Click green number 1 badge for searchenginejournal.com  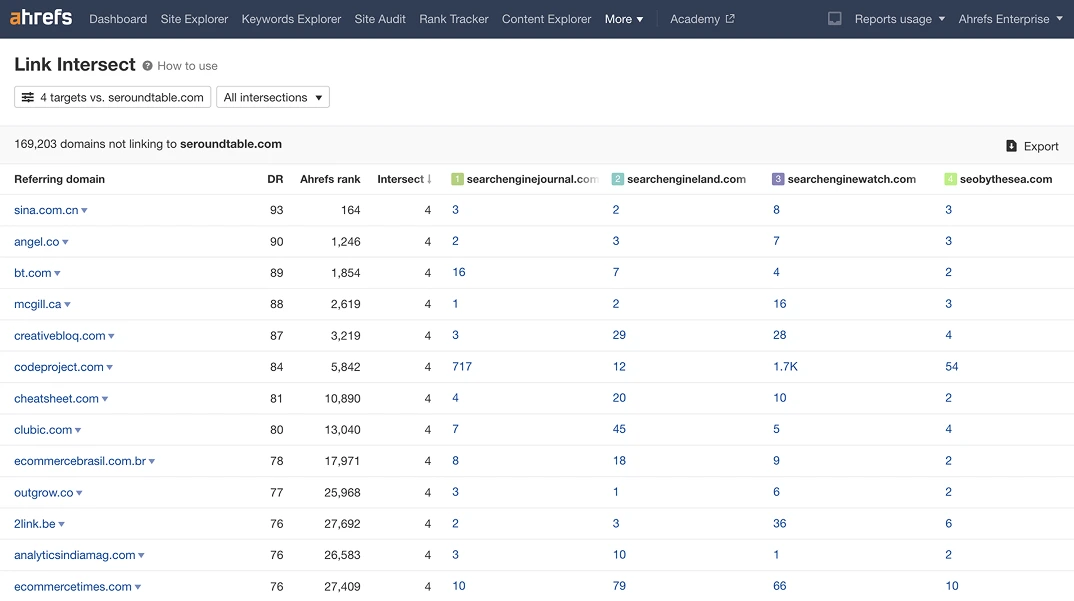point(458,180)
